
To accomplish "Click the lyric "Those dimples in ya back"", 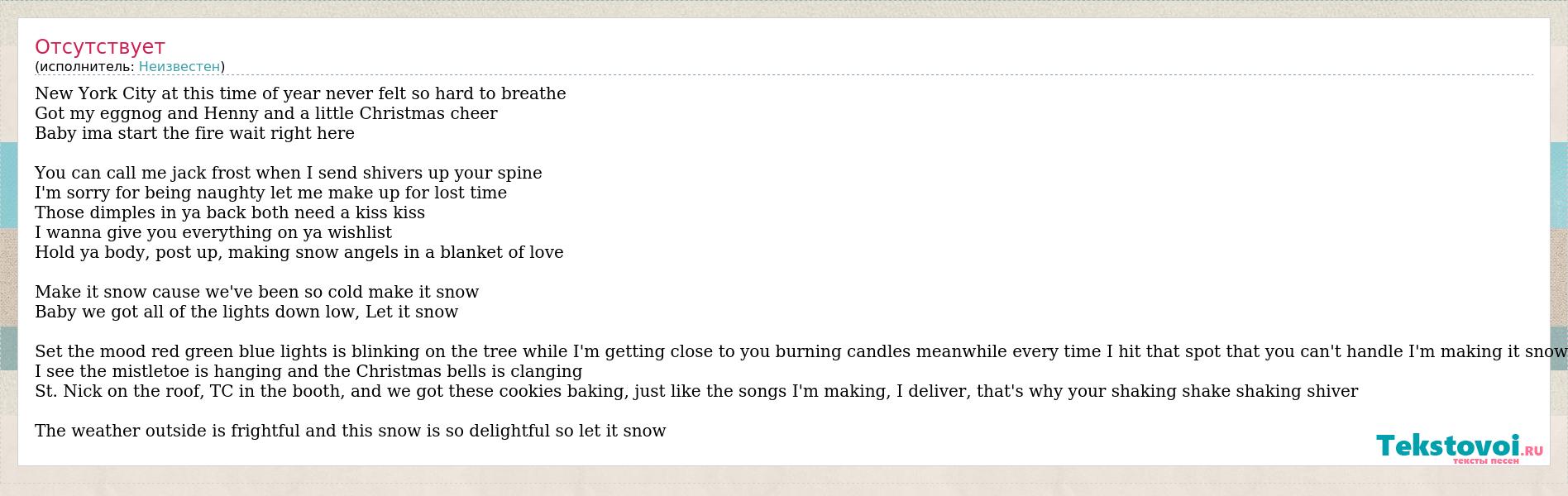I will pos(230,212).
